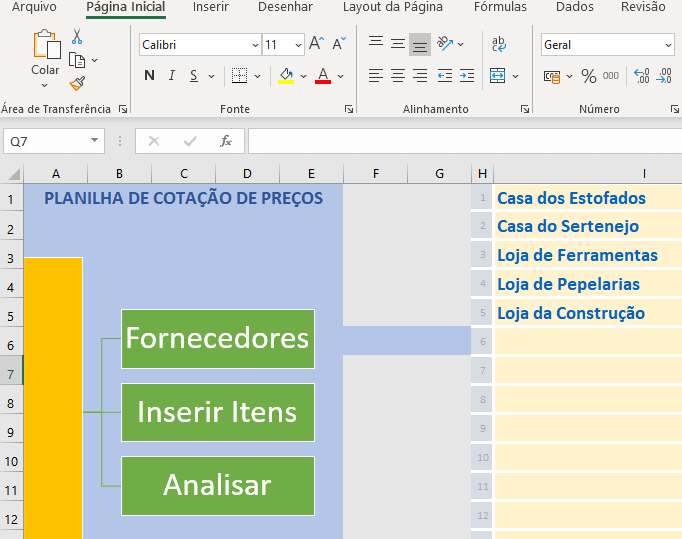The image size is (682, 539).
Task: Align text left
Action: (x=376, y=76)
